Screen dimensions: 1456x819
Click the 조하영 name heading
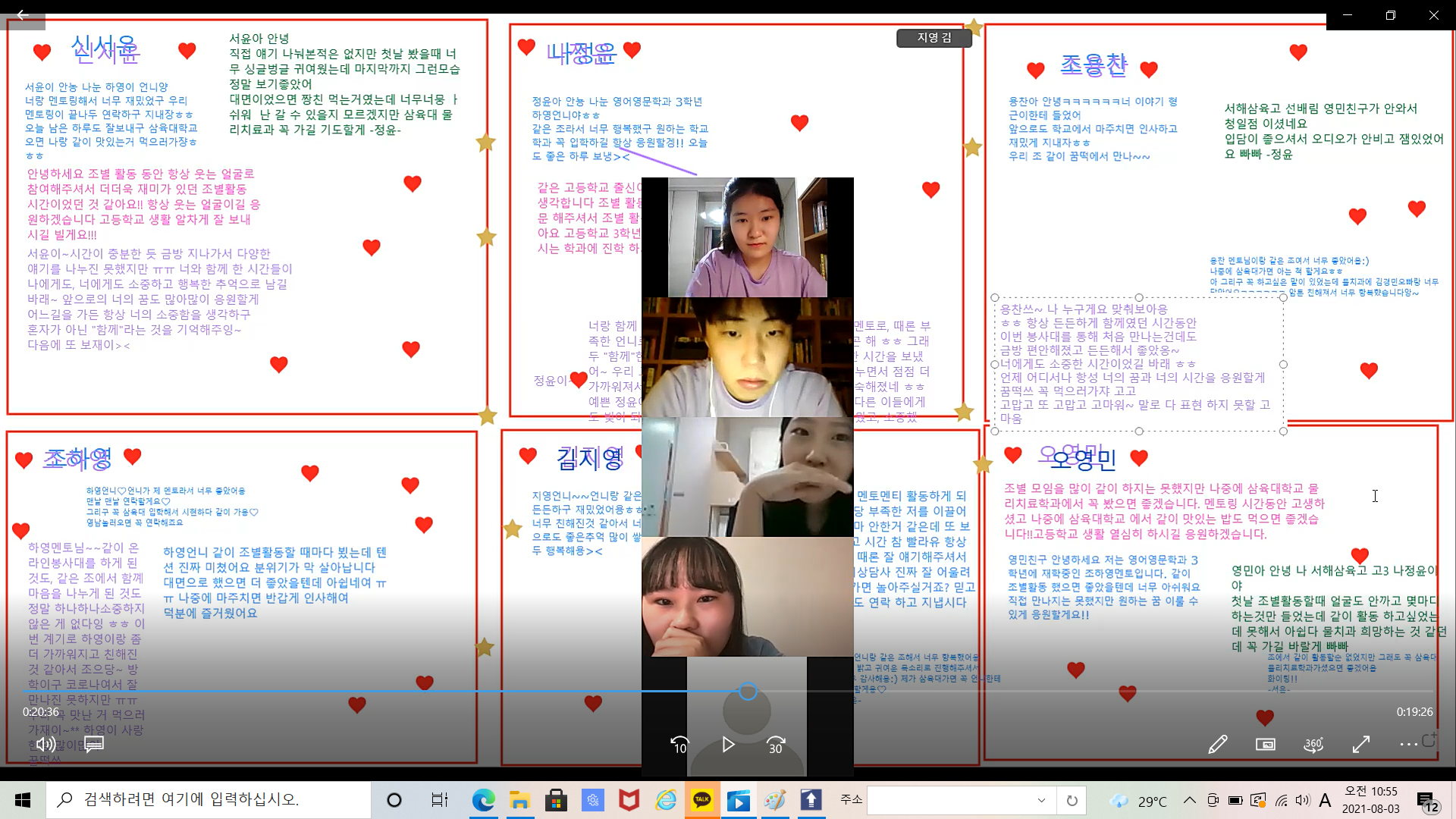coord(77,458)
